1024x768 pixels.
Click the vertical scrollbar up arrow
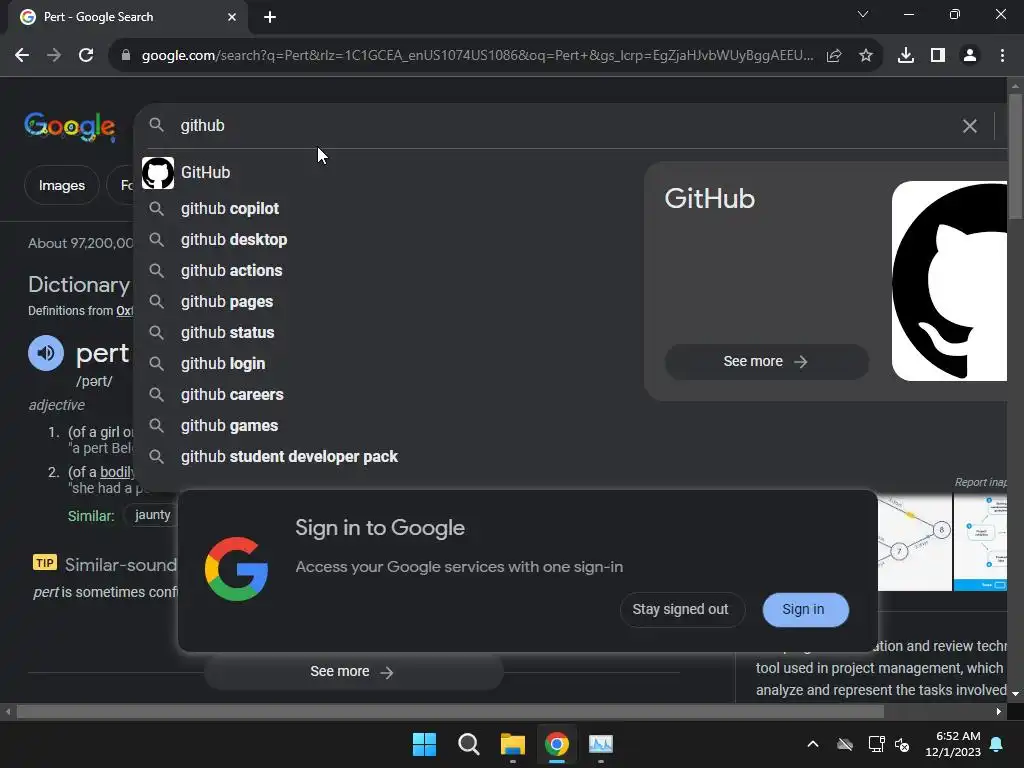(1015, 86)
